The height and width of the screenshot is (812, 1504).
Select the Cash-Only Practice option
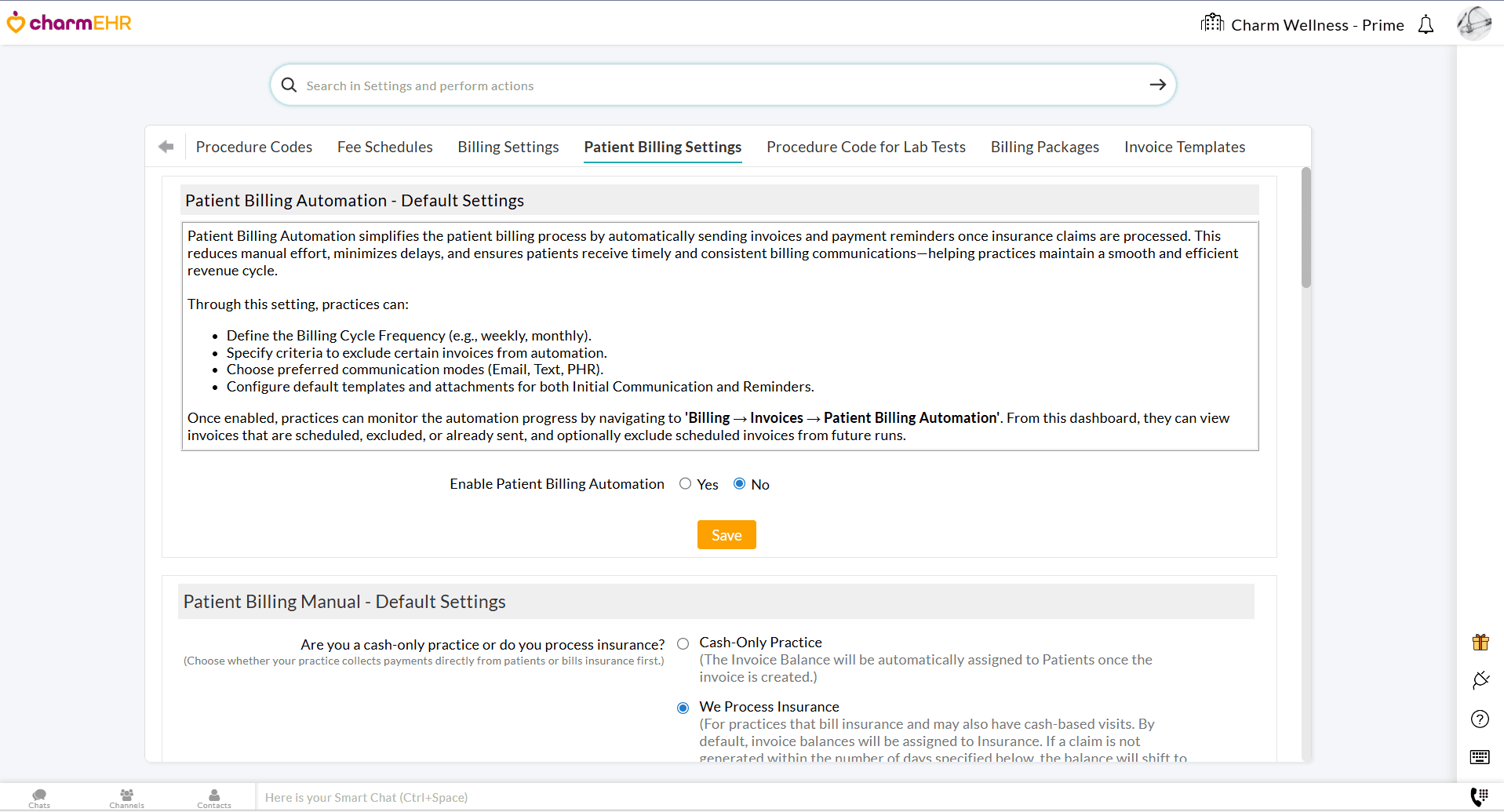click(683, 643)
